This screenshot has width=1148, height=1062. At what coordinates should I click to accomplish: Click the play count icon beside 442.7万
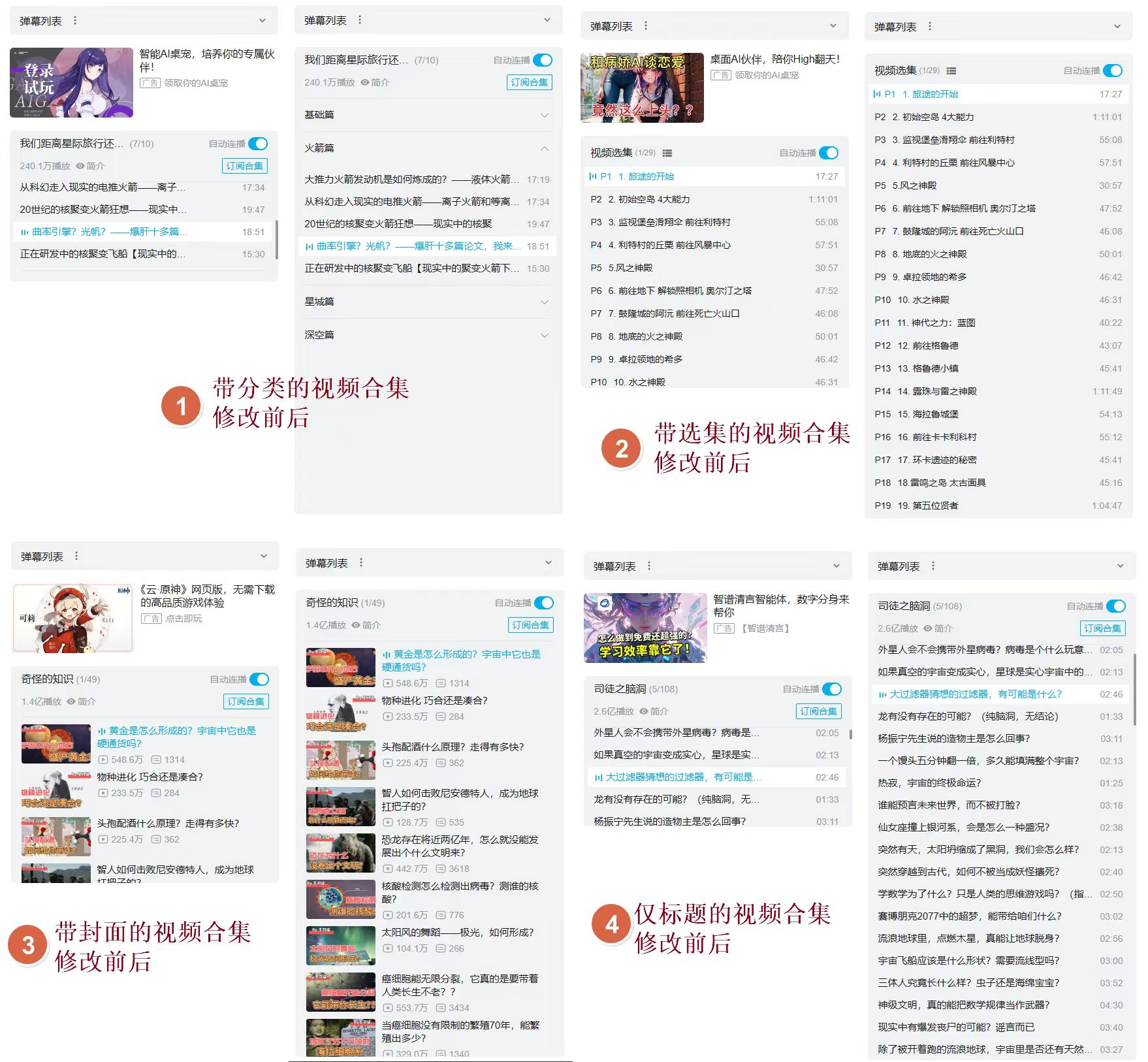point(388,869)
